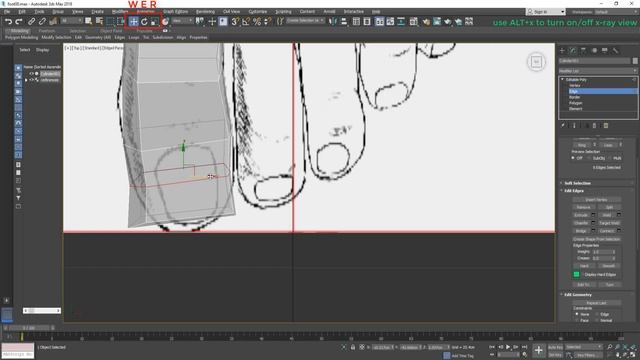Toggle Percent Snap in the main toolbar

point(257,22)
